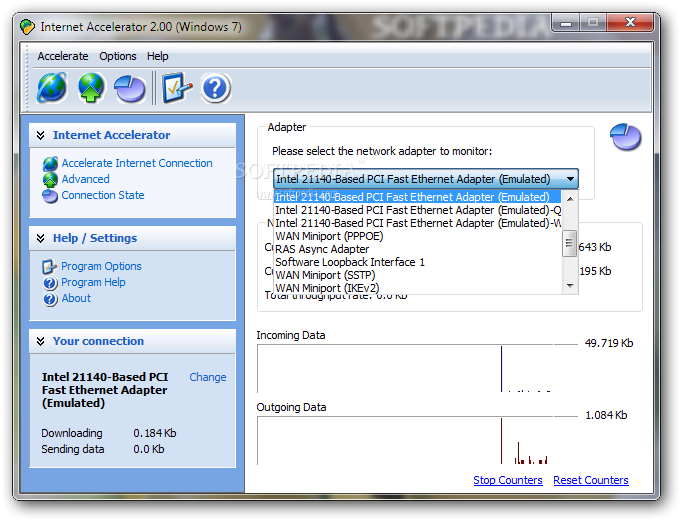The image size is (681, 521).
Task: Choose Software Loopback Interface 1
Action: point(417,262)
